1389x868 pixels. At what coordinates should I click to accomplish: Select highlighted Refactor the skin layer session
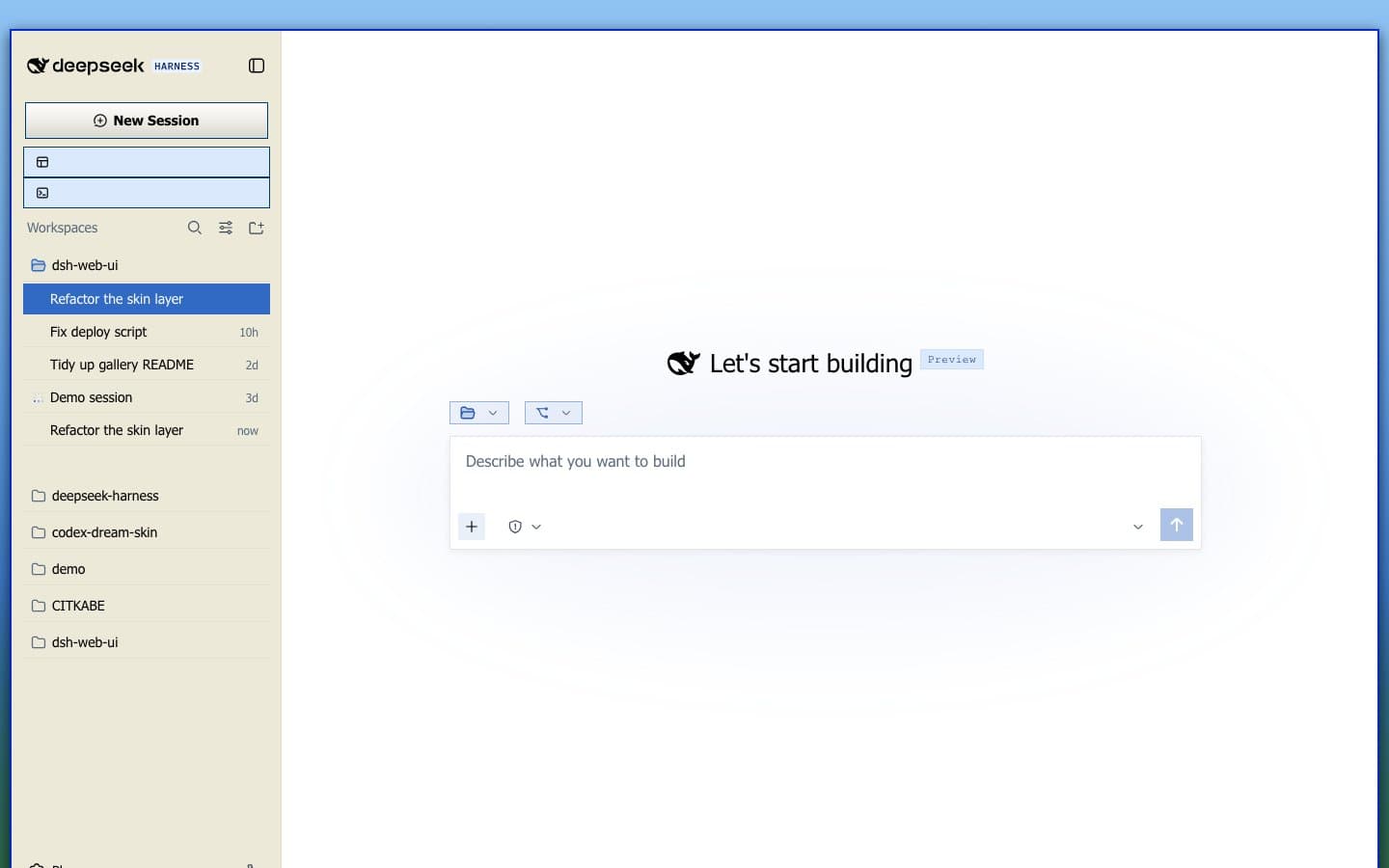147,299
